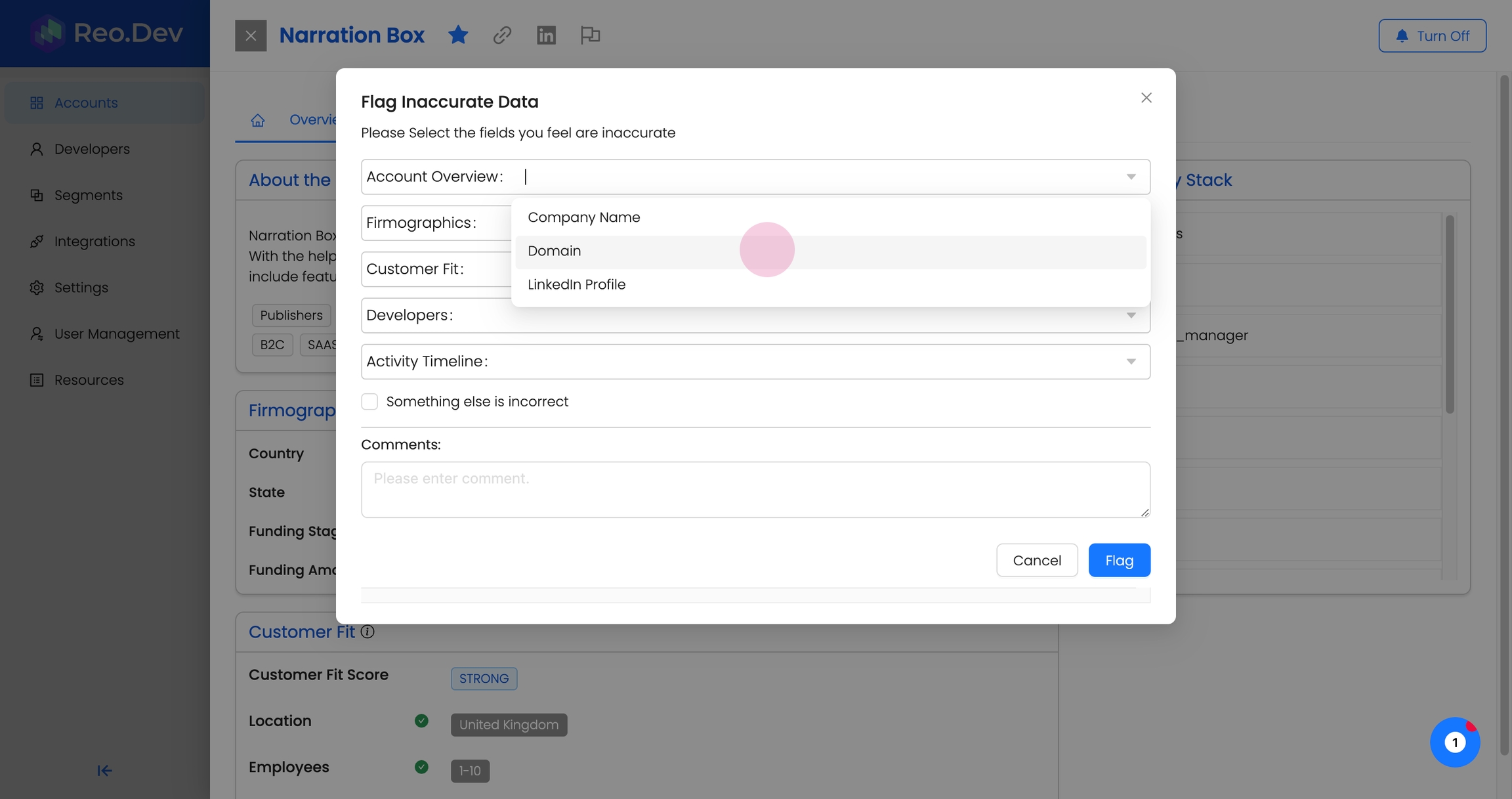Choose Company Name from the list
Screen dimensions: 1512x799
click(x=583, y=217)
